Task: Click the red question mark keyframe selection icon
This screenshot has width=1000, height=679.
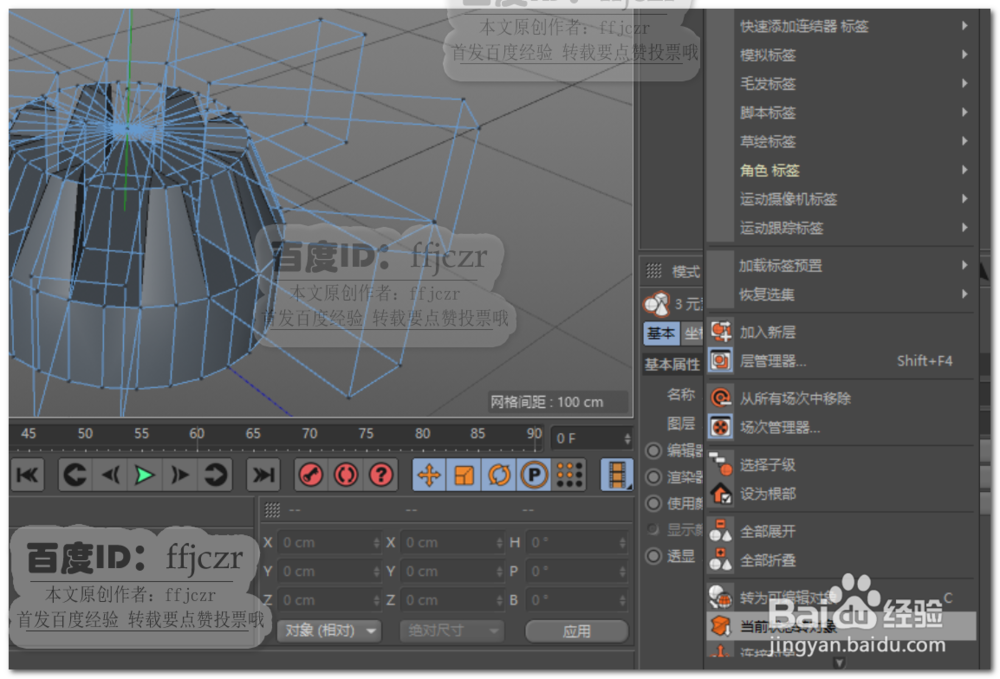Action: coord(381,475)
